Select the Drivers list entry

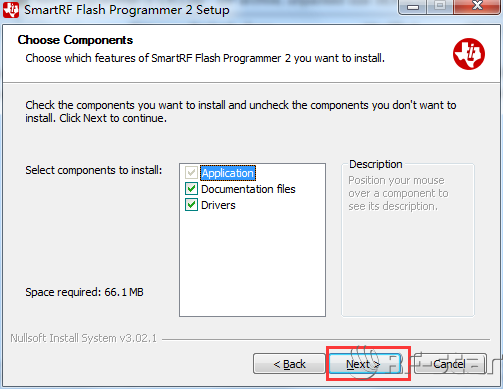tap(218, 205)
